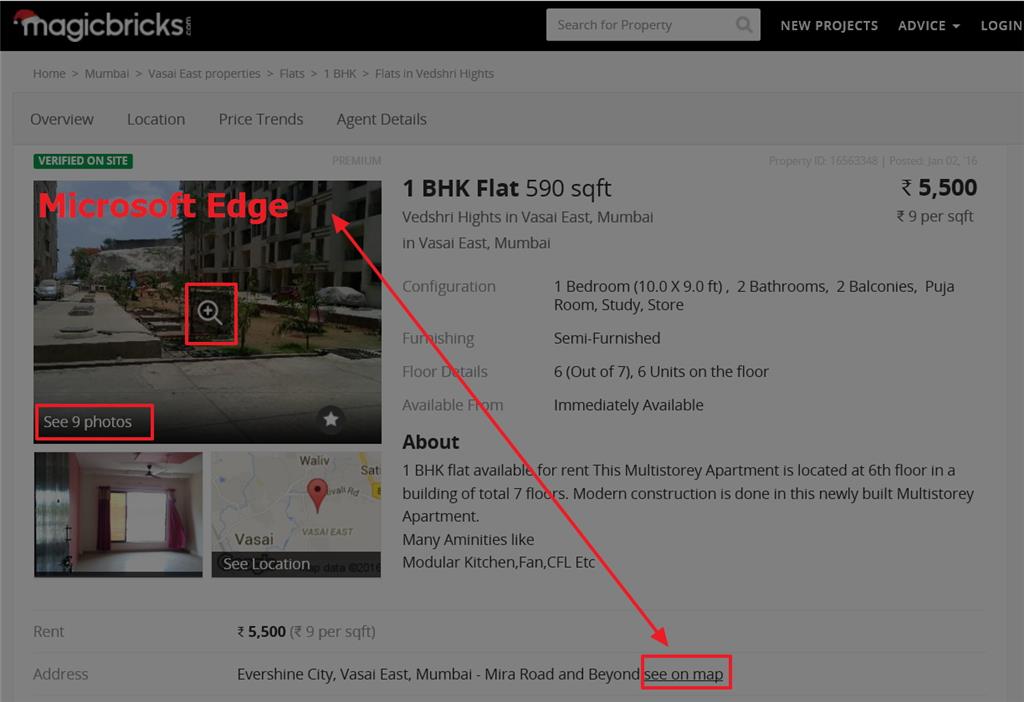Open the Mumbai breadcrumb link
Viewport: 1024px width, 702px height.
[106, 73]
